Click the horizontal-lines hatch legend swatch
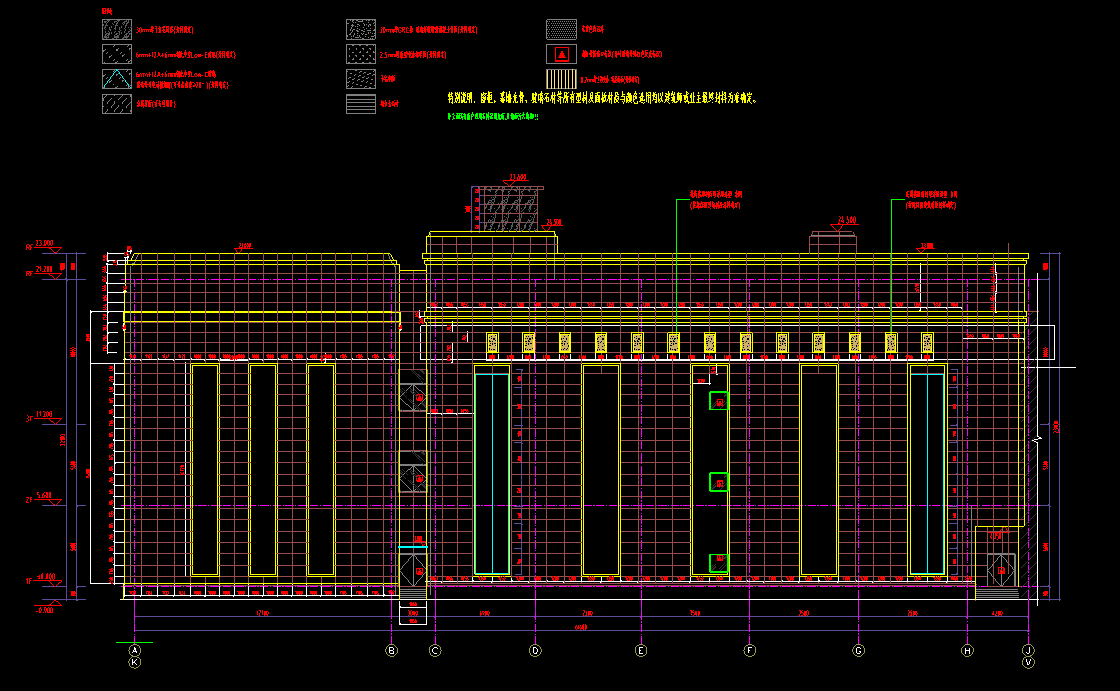The image size is (1120, 691). (x=361, y=103)
